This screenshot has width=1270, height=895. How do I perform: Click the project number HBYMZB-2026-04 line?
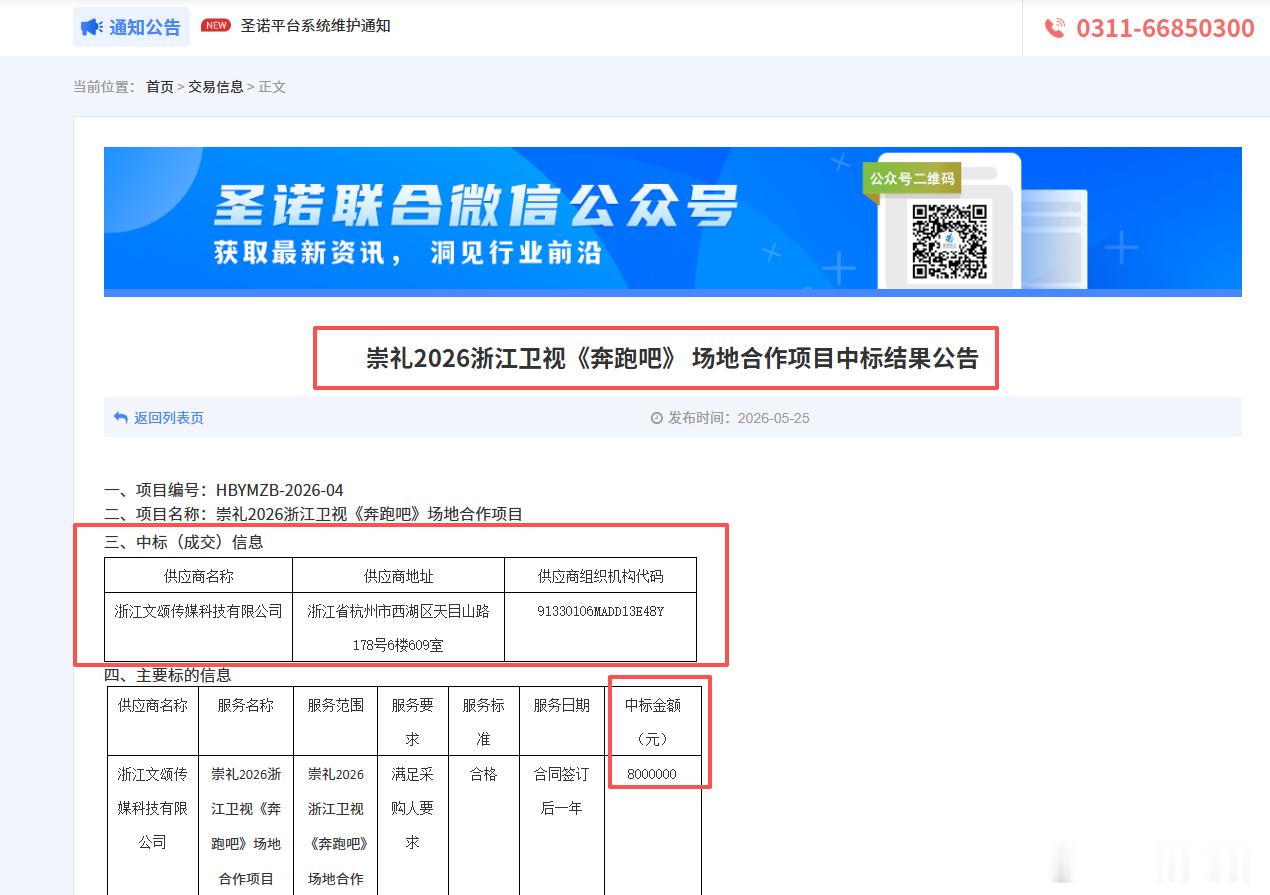coord(224,490)
